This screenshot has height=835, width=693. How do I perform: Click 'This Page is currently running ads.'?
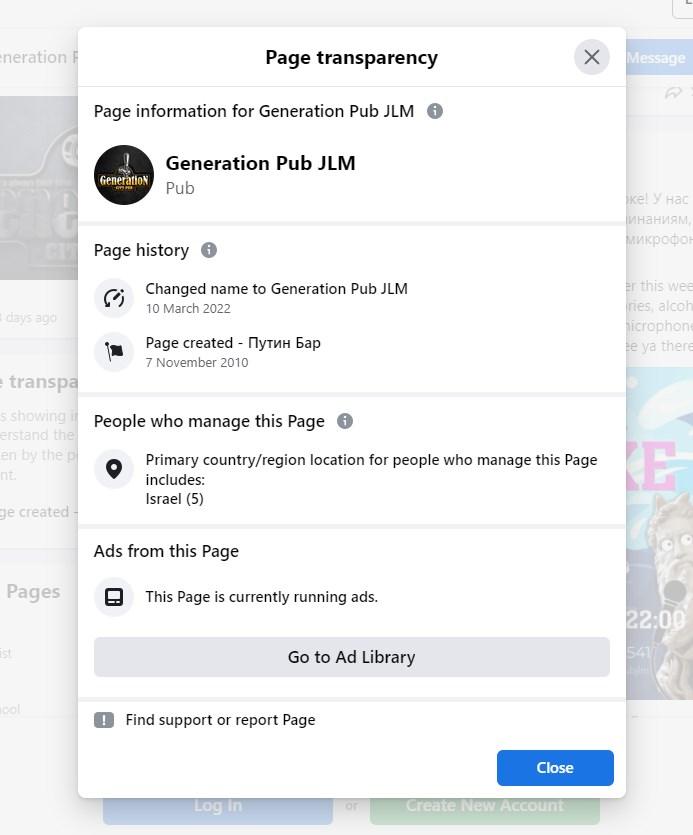(x=262, y=596)
